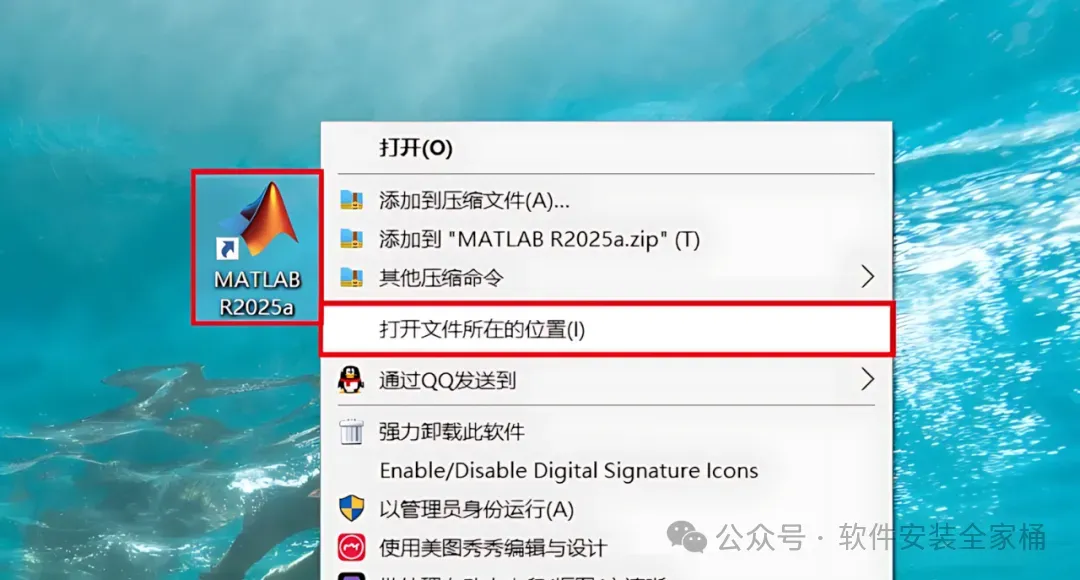This screenshot has height=580, width=1080.
Task: Click the blue-yellow admin shield icon
Action: 351,508
